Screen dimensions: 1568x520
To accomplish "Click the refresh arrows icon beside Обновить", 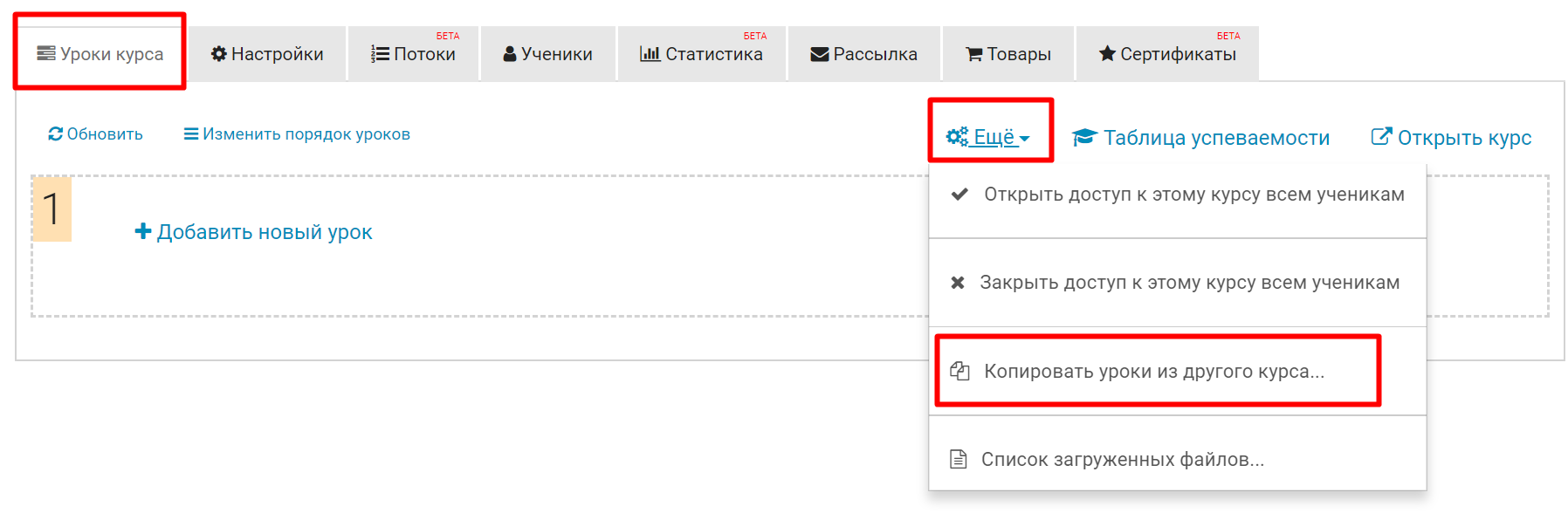I will pos(55,133).
